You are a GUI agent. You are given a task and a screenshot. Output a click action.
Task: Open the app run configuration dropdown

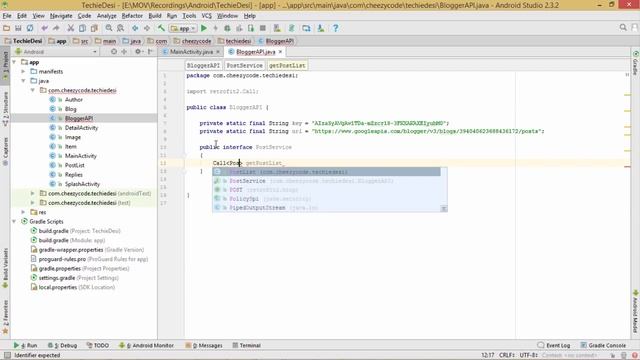[183, 28]
